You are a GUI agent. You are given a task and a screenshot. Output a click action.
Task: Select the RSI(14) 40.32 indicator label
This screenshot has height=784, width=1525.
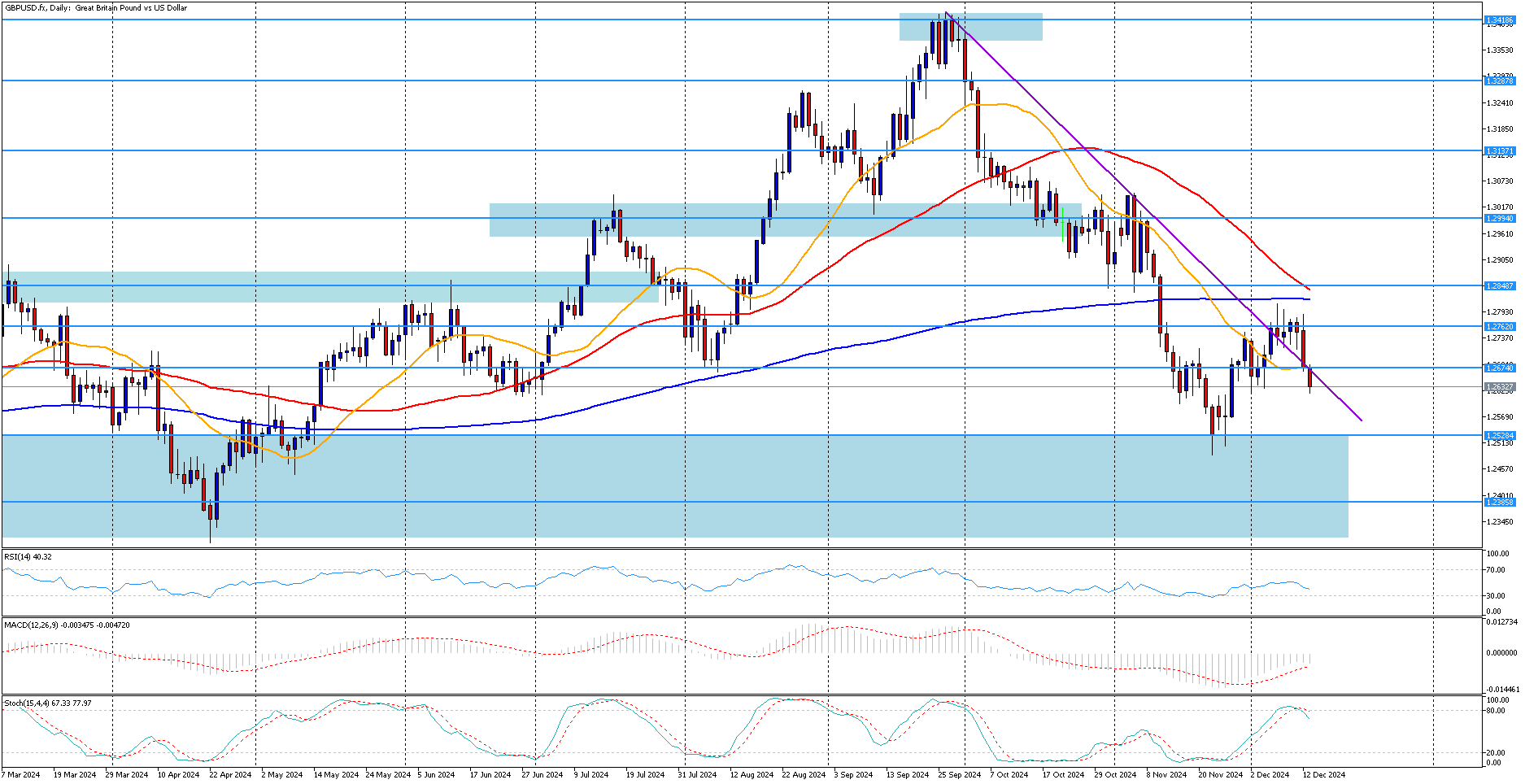point(28,556)
